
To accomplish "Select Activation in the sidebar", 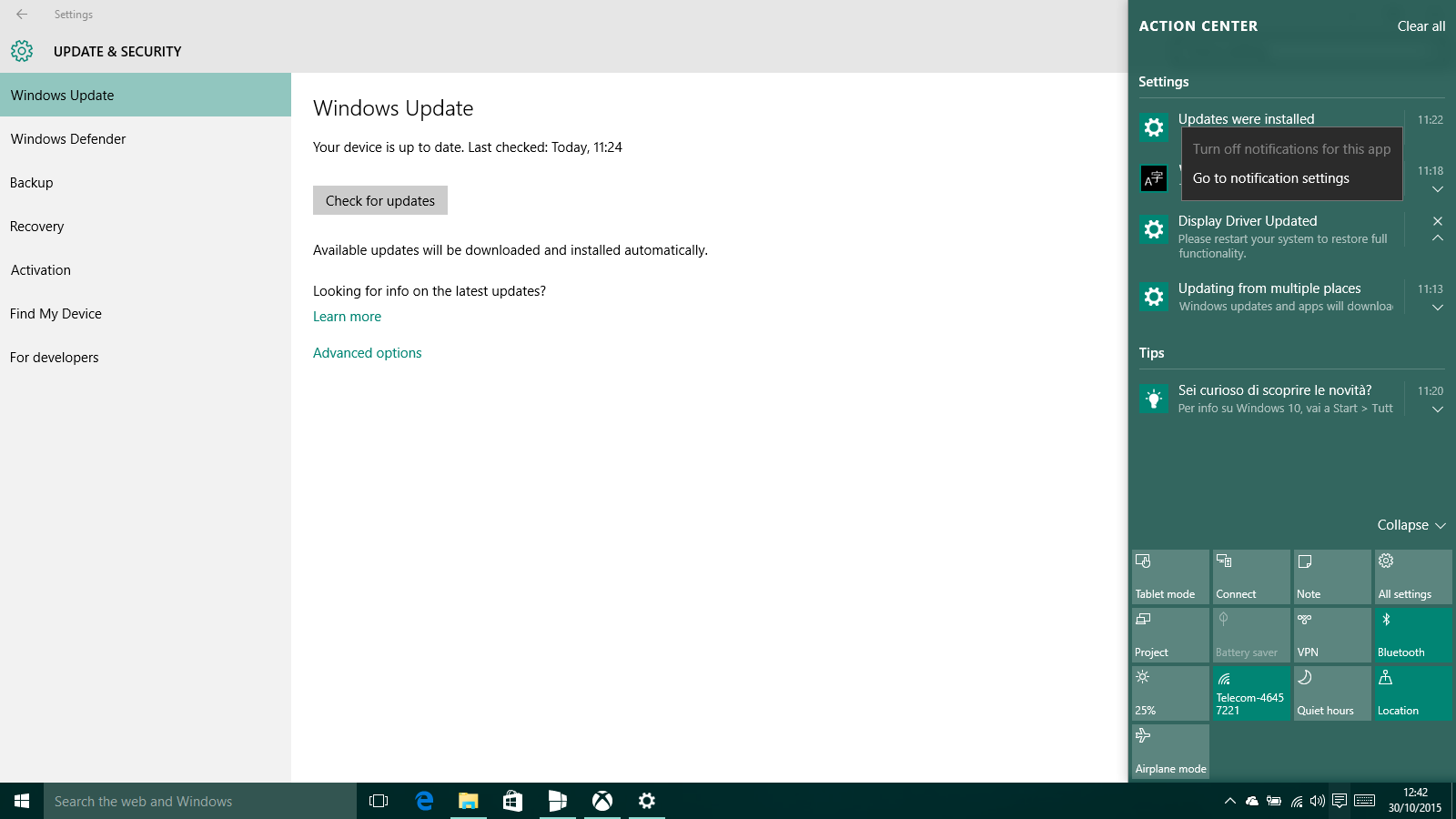I will click(146, 269).
